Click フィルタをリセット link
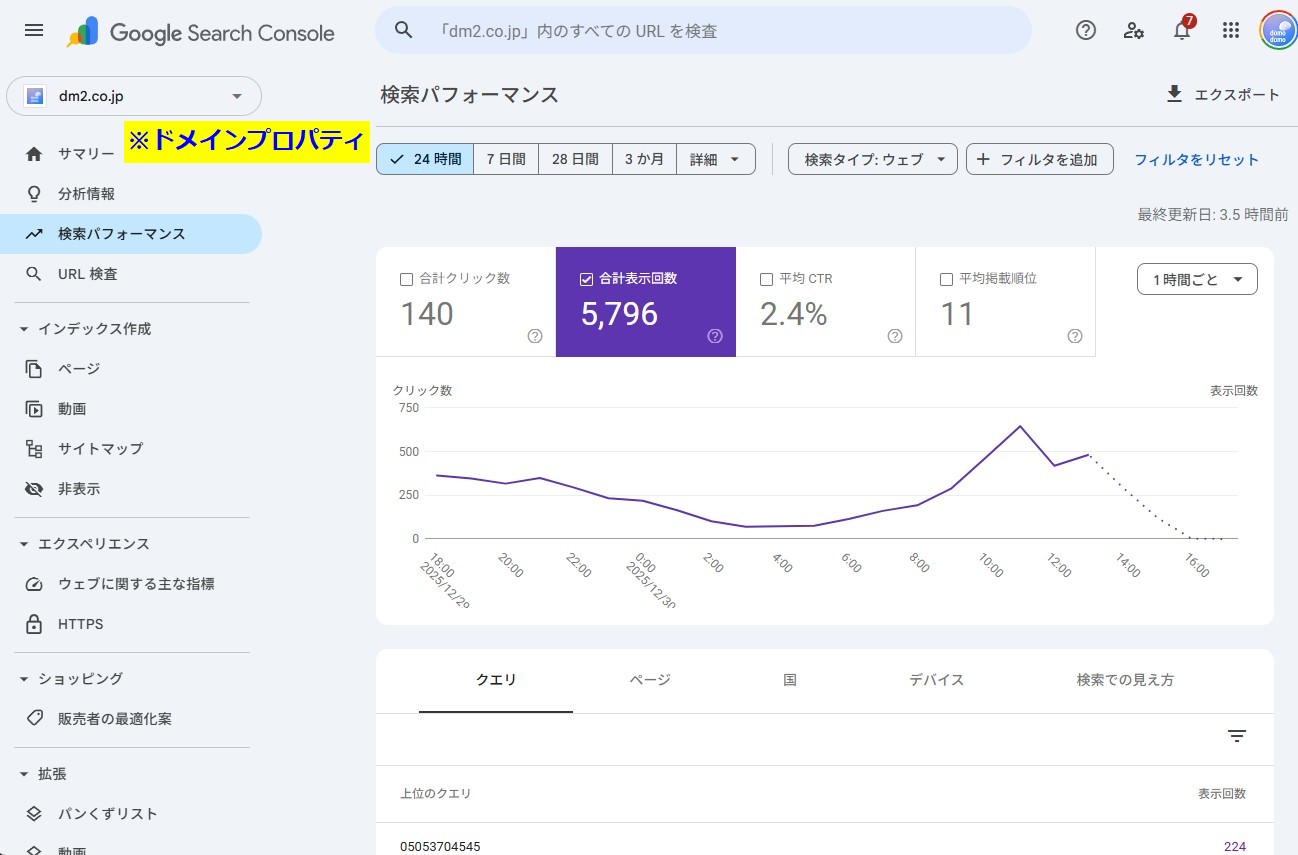The height and width of the screenshot is (855, 1298). (x=1197, y=158)
